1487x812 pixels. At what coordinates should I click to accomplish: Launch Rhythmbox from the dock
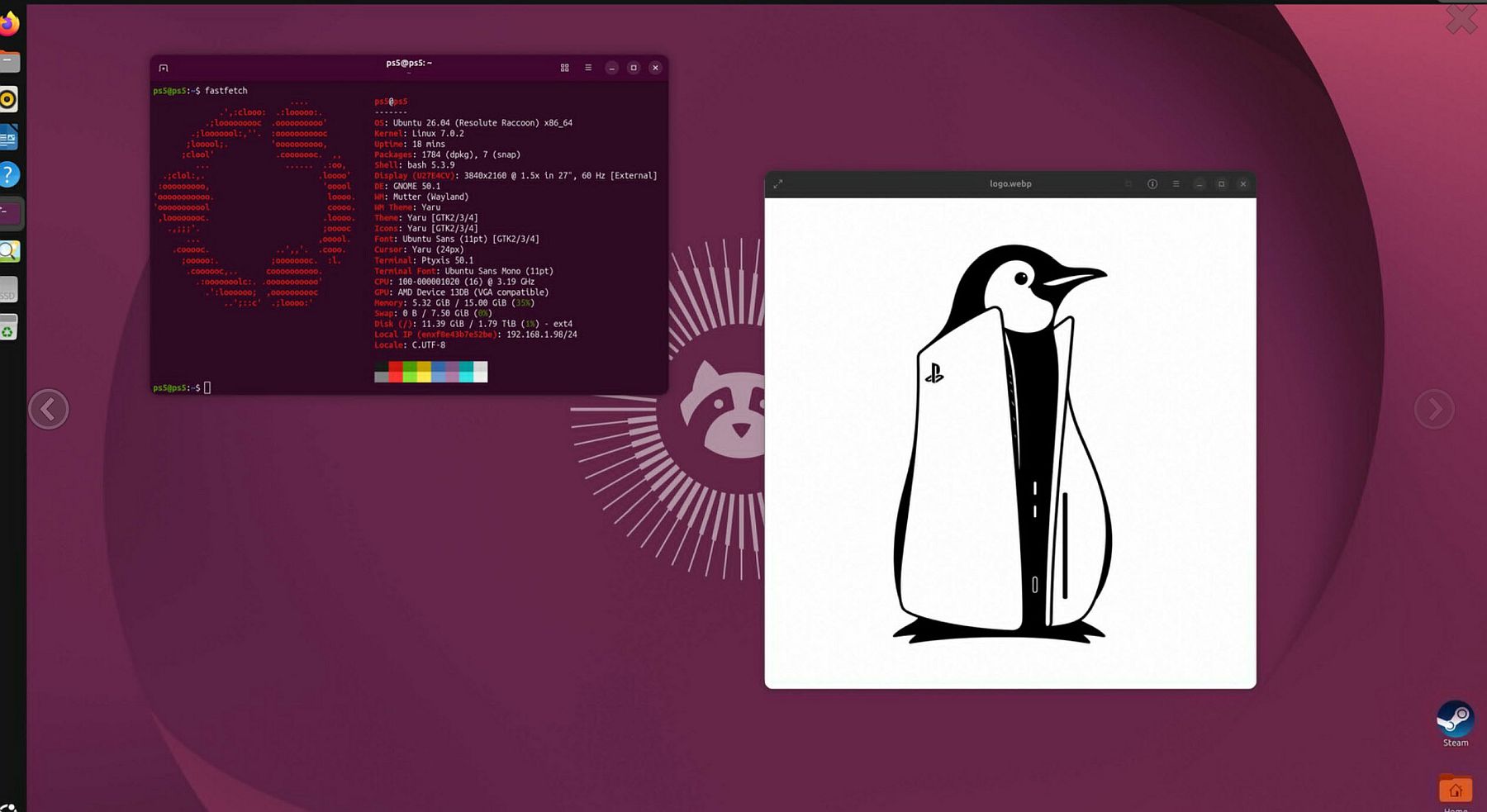pos(8,100)
